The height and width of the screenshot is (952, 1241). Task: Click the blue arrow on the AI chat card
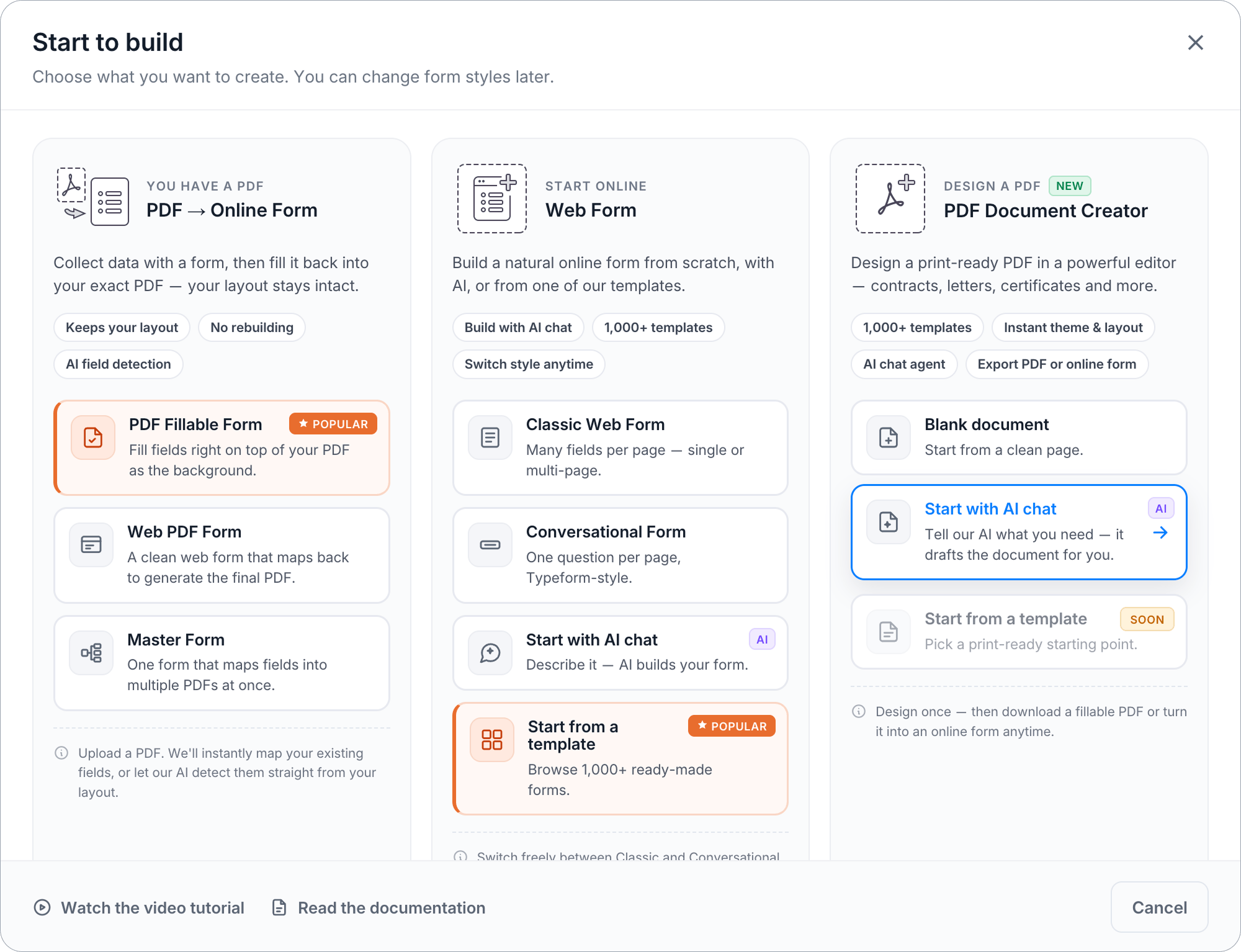pyautogui.click(x=1160, y=532)
